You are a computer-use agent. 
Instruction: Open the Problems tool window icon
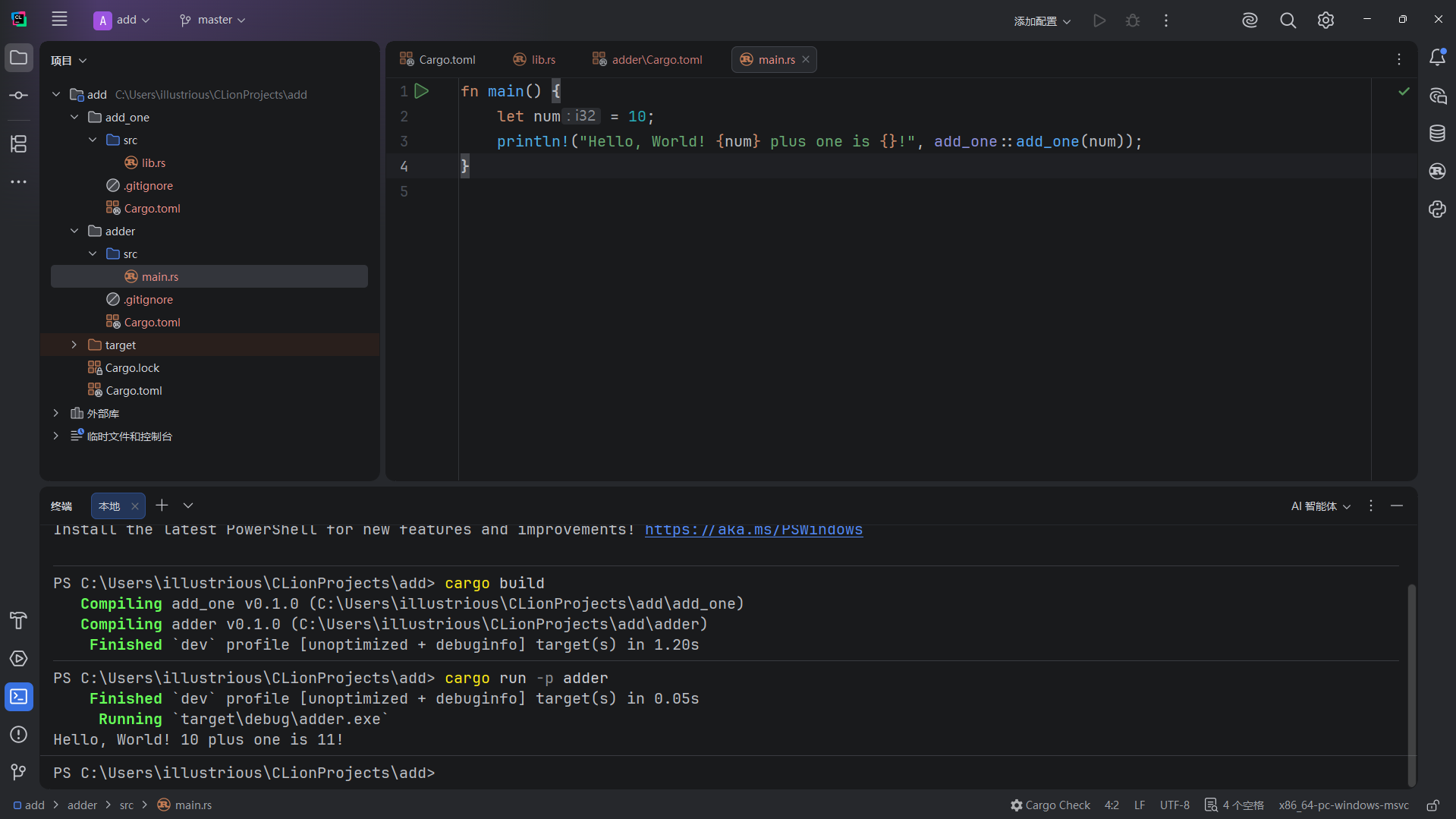[19, 735]
